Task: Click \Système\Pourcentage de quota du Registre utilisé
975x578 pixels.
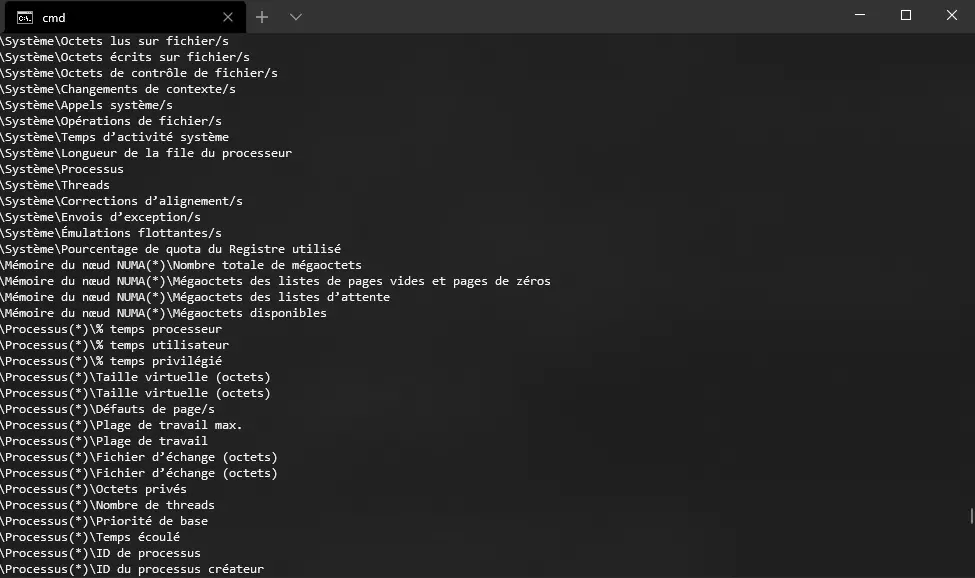Action: pos(170,249)
